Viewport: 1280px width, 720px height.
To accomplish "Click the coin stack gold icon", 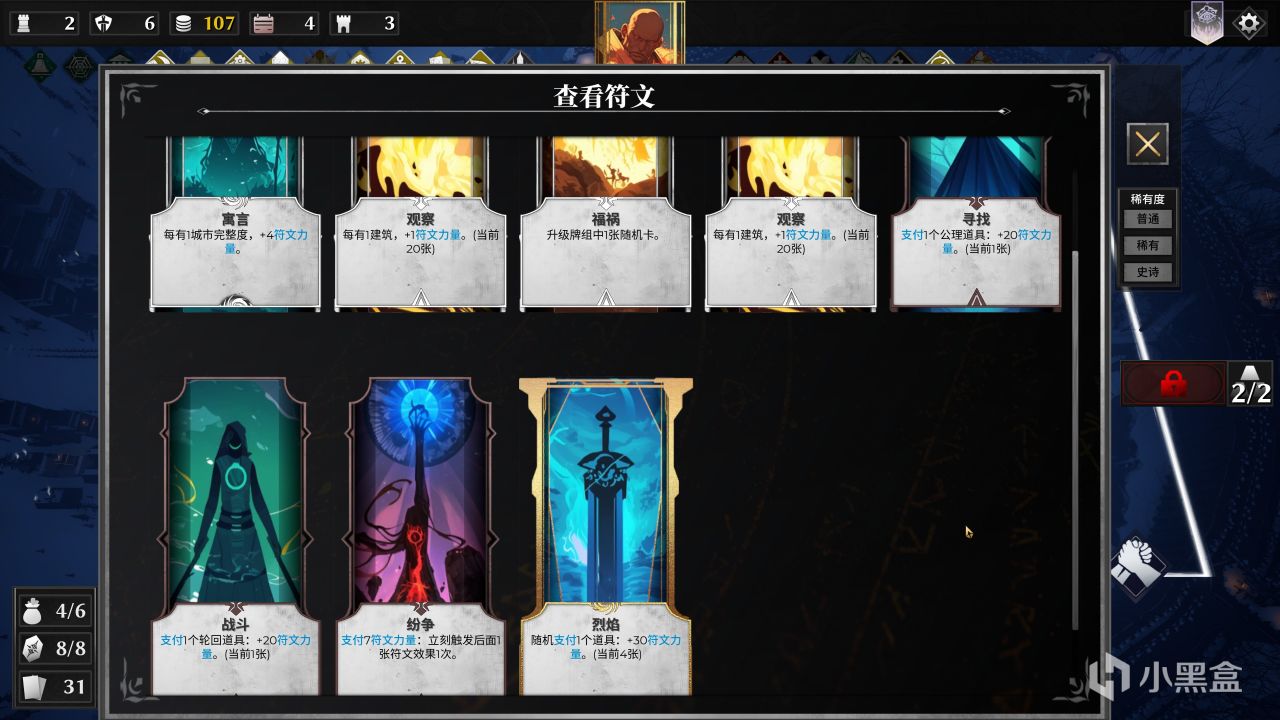I will (183, 23).
